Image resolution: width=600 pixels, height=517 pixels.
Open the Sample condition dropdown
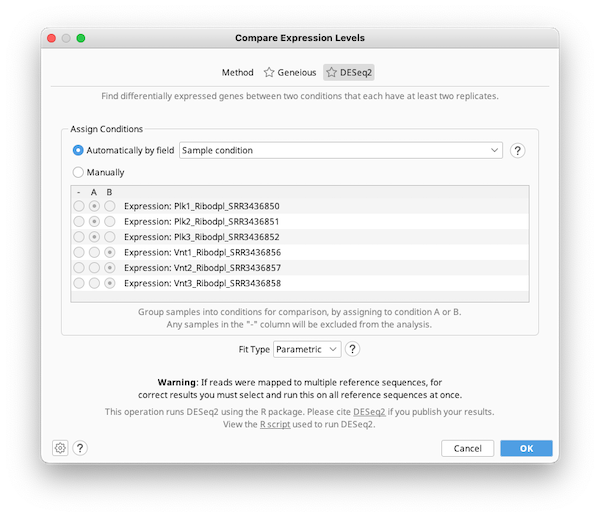tap(341, 150)
